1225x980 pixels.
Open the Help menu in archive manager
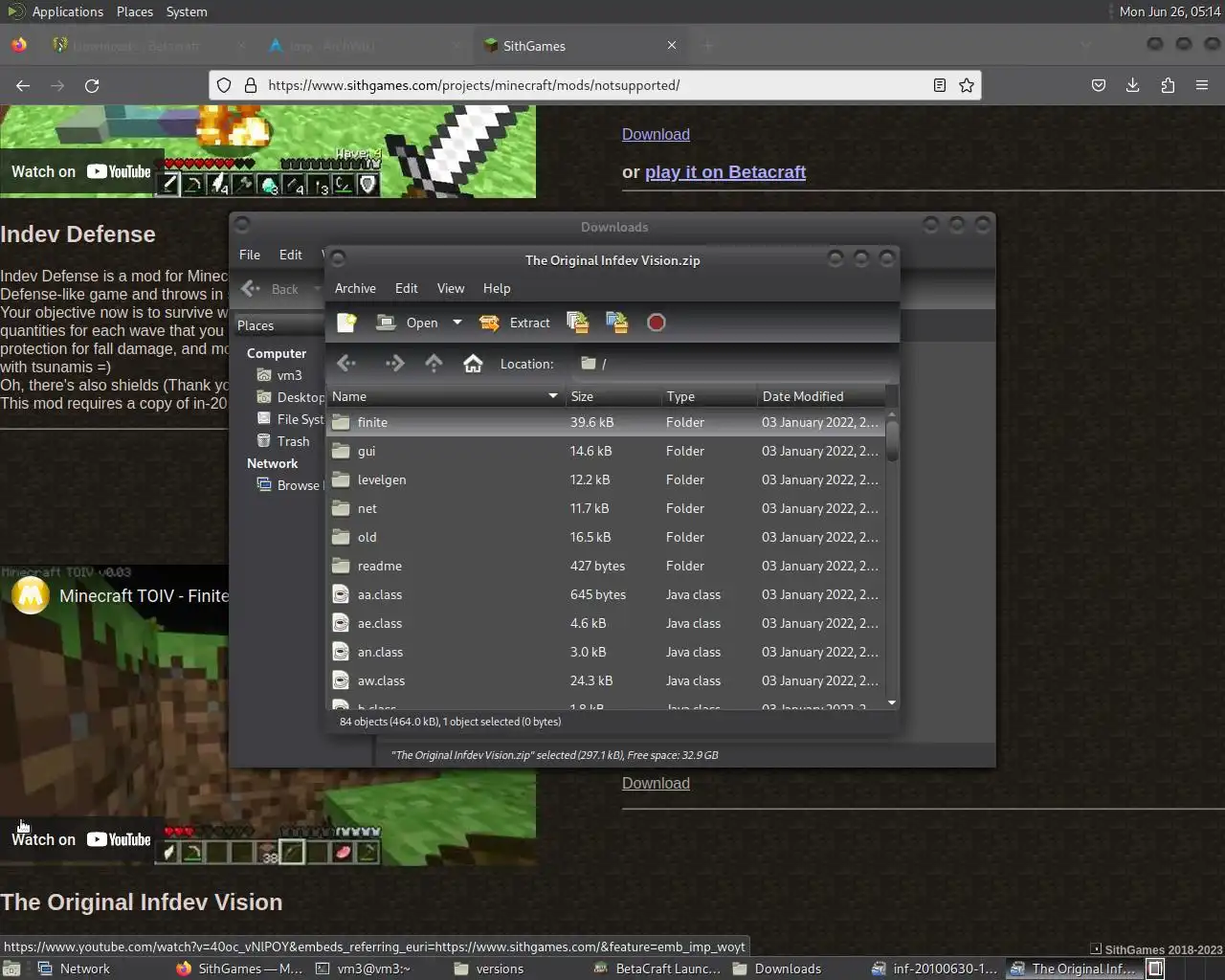497,288
